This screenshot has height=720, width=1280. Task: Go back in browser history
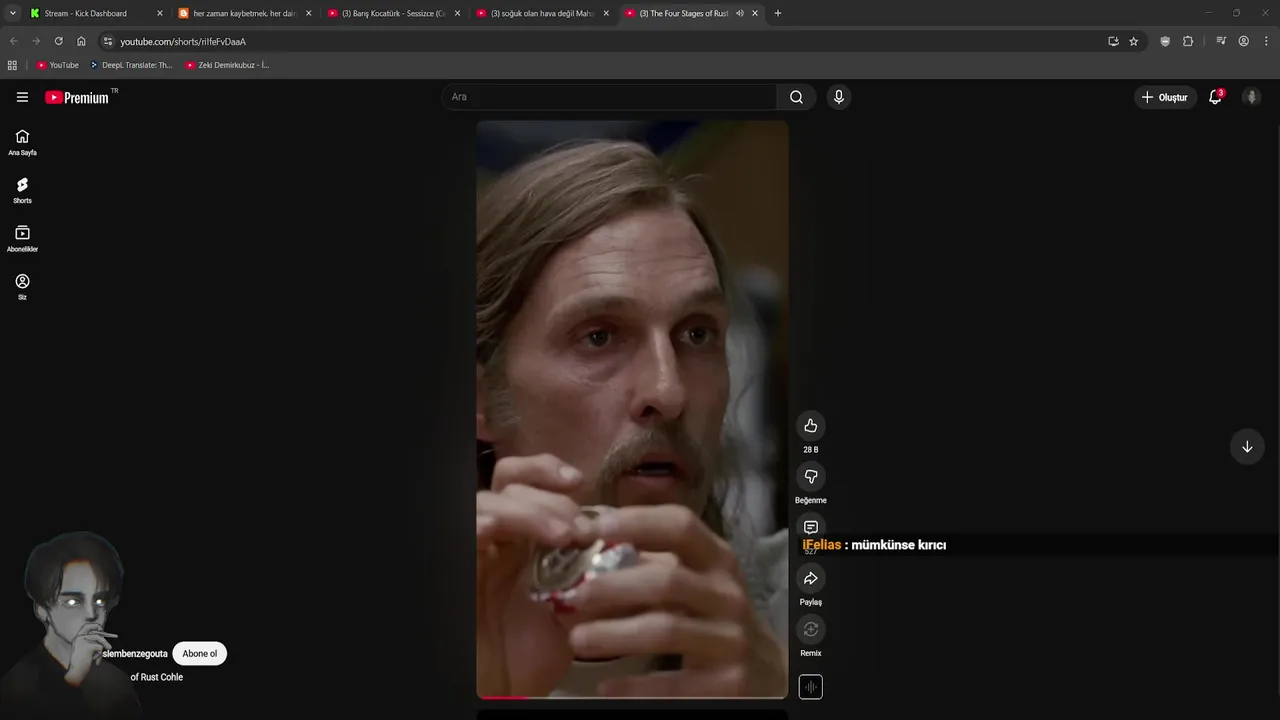(13, 41)
